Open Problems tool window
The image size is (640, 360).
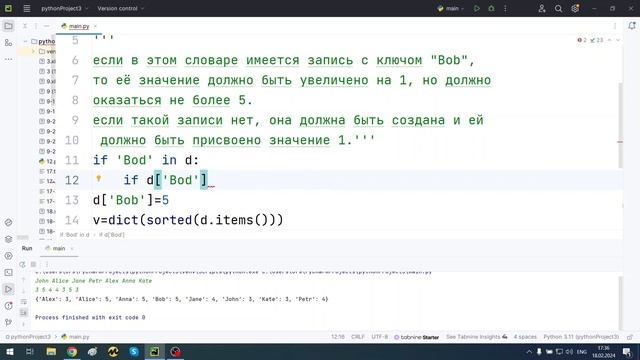tap(8, 306)
